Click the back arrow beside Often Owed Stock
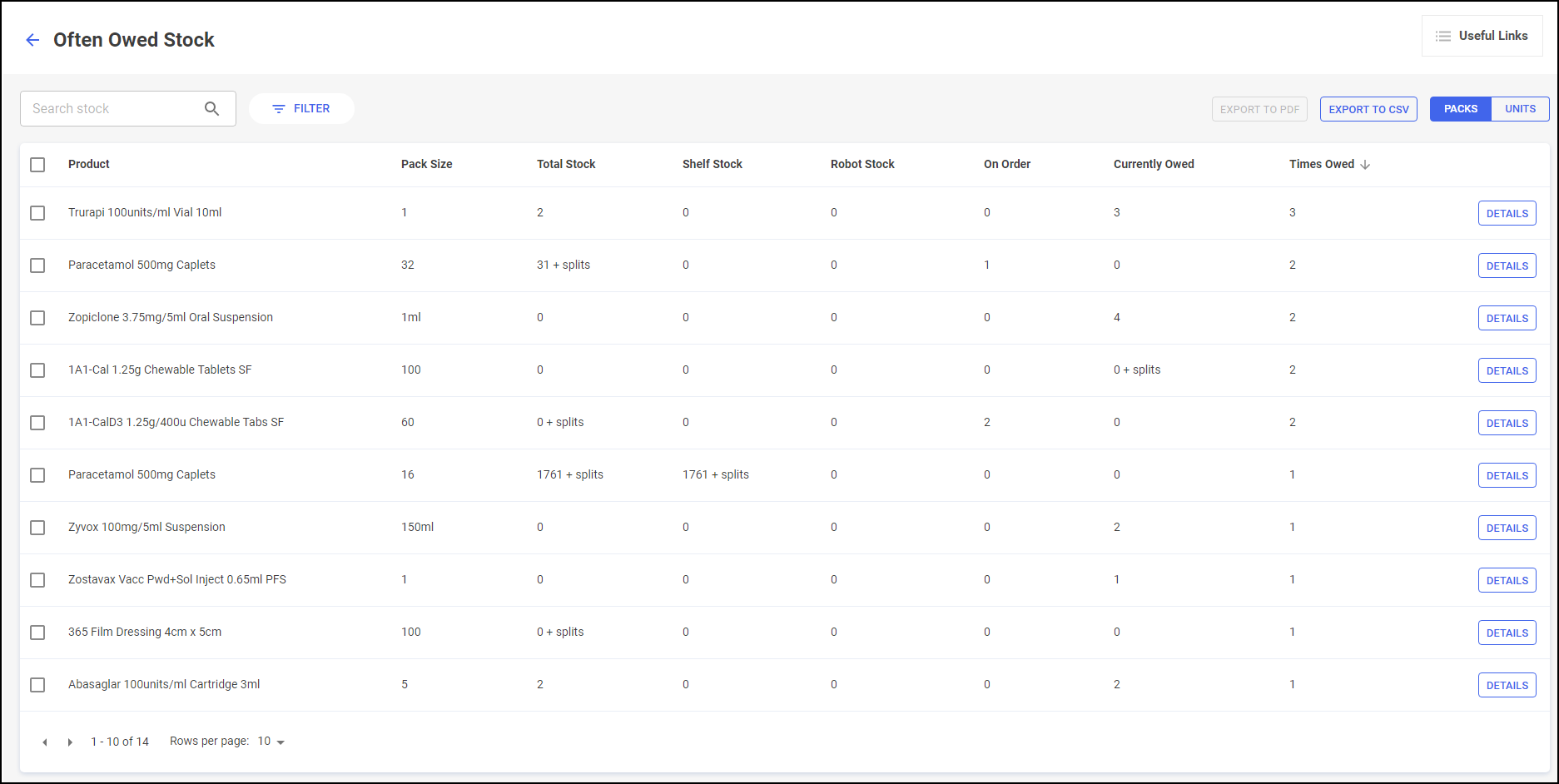Viewport: 1559px width, 784px height. 32,40
